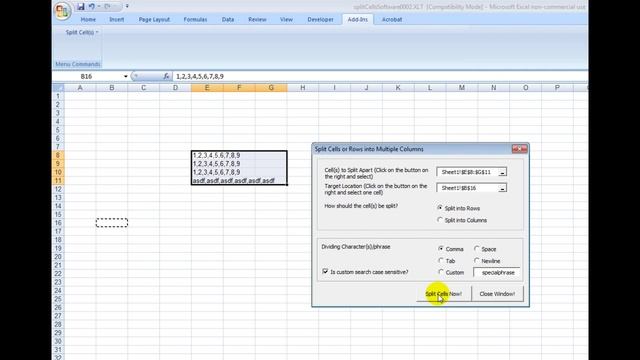Click the cell containing asdf,asdf,asdf,asdf,asdf,asdf
The height and width of the screenshot is (360, 640).
point(207,180)
